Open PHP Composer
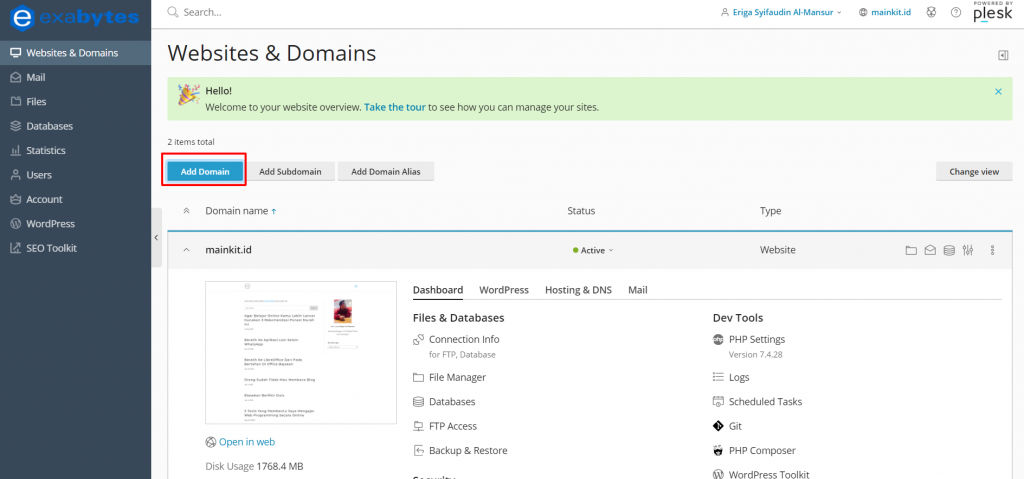 762,450
